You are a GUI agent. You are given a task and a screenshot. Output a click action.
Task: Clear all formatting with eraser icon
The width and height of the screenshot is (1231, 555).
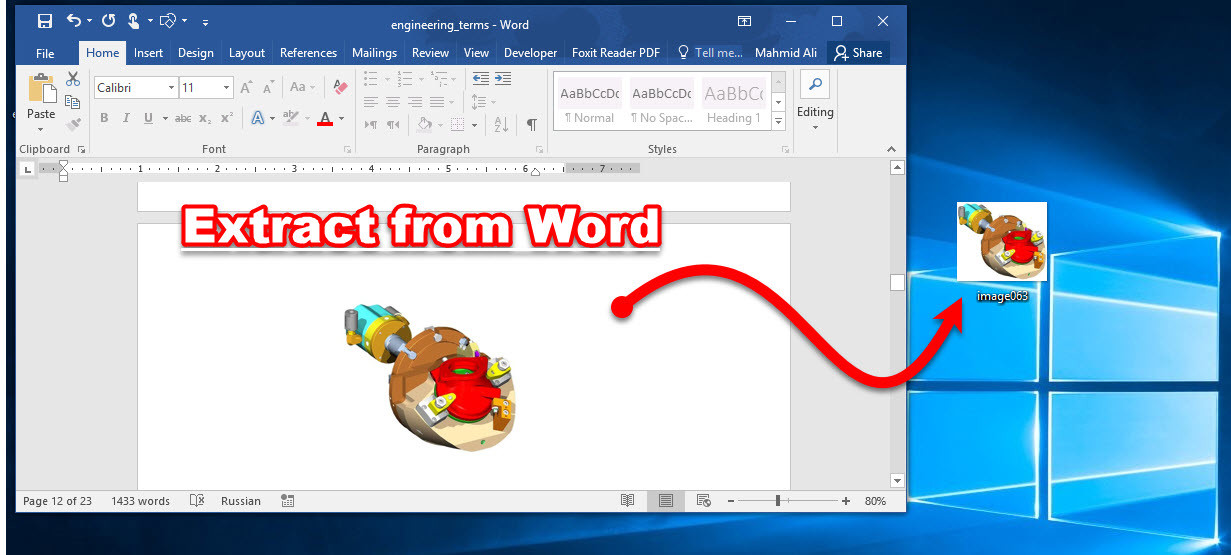[x=339, y=88]
